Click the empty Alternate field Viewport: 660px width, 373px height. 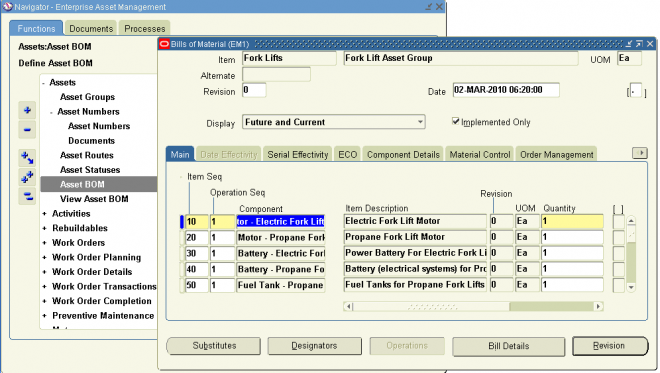click(276, 75)
